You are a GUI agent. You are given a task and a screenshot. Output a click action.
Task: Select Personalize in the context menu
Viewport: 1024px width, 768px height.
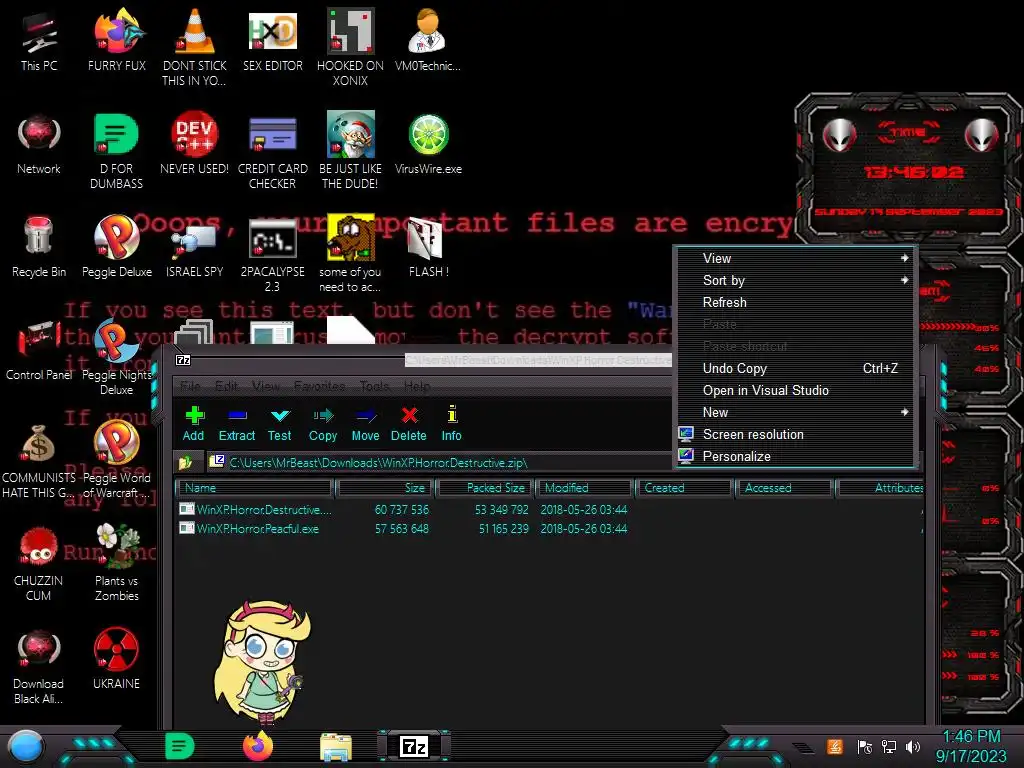pyautogui.click(x=795, y=456)
